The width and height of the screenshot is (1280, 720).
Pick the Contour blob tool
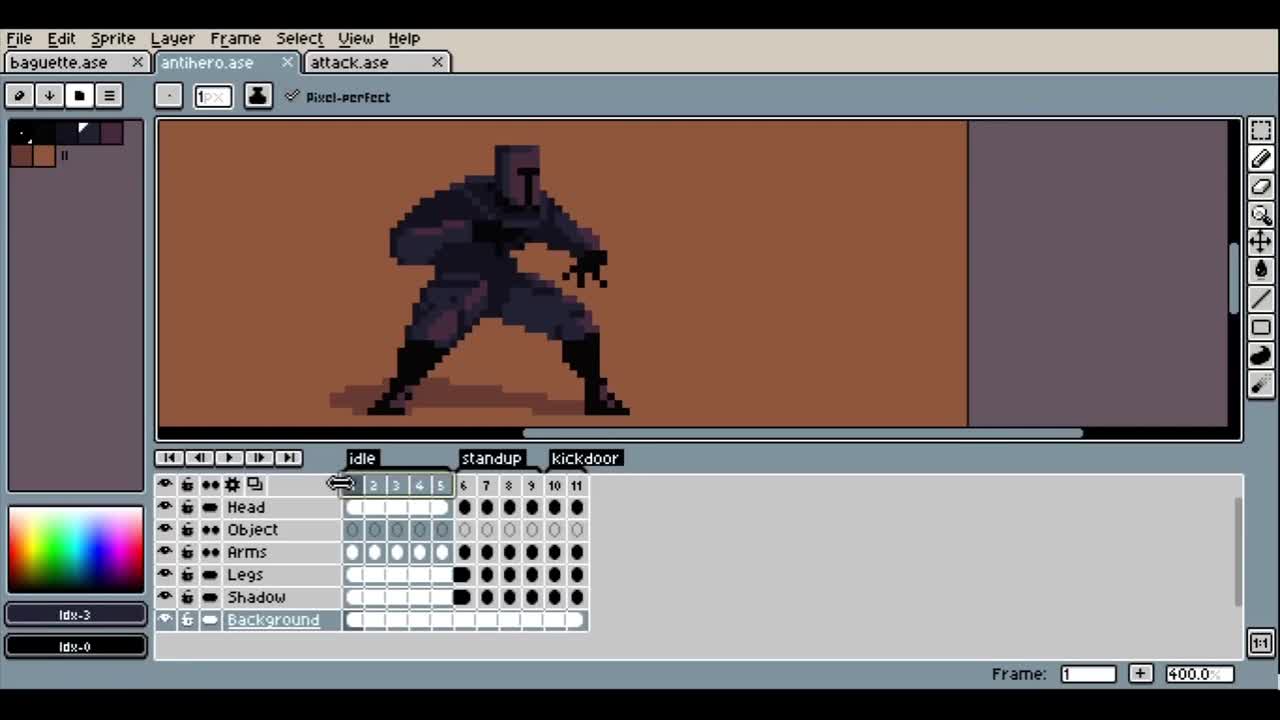point(1260,356)
